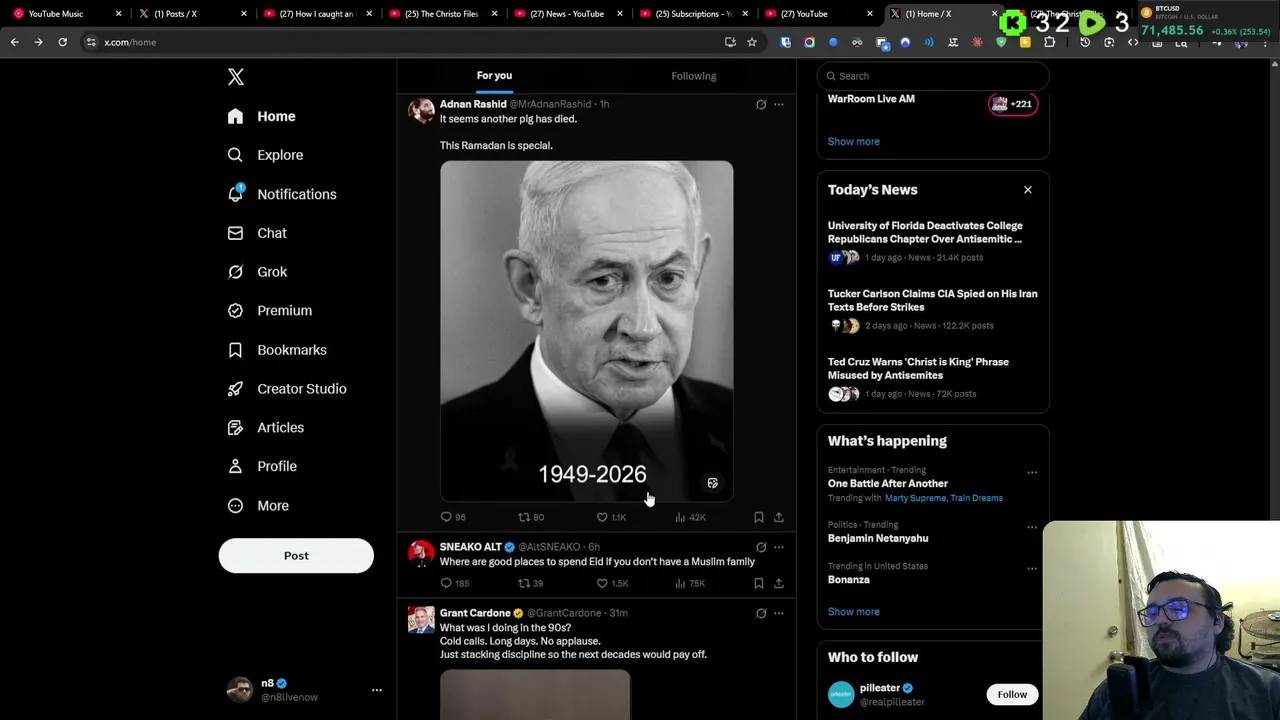
Task: Click the Post button
Action: click(296, 555)
